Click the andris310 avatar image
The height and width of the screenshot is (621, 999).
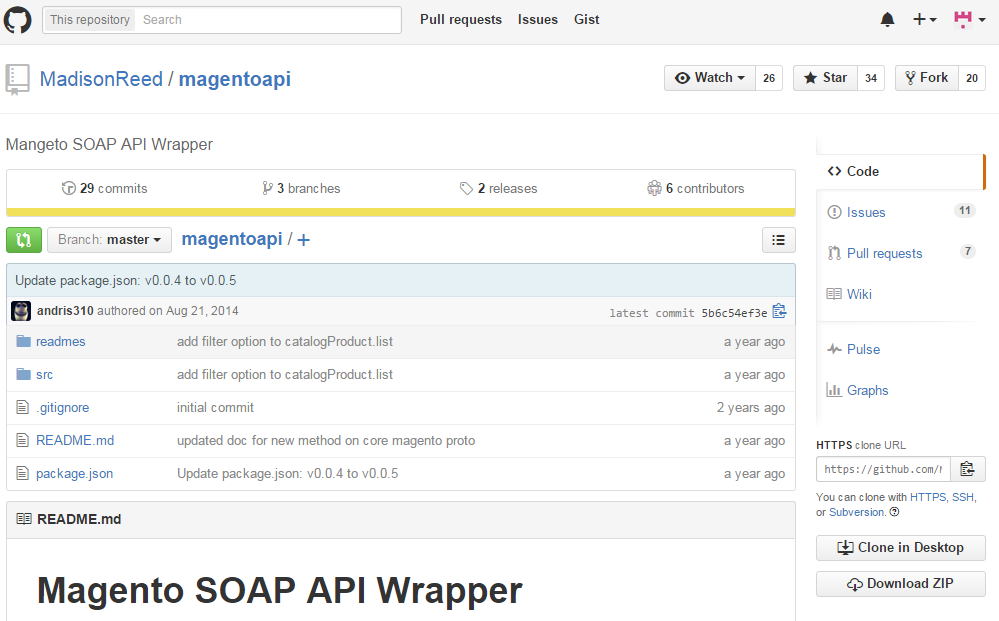pyautogui.click(x=21, y=311)
